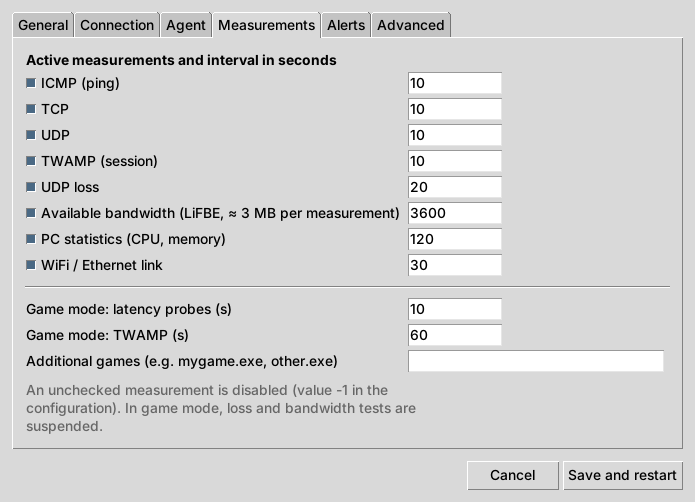This screenshot has height=502, width=695.
Task: Click the Cancel button
Action: [513, 475]
